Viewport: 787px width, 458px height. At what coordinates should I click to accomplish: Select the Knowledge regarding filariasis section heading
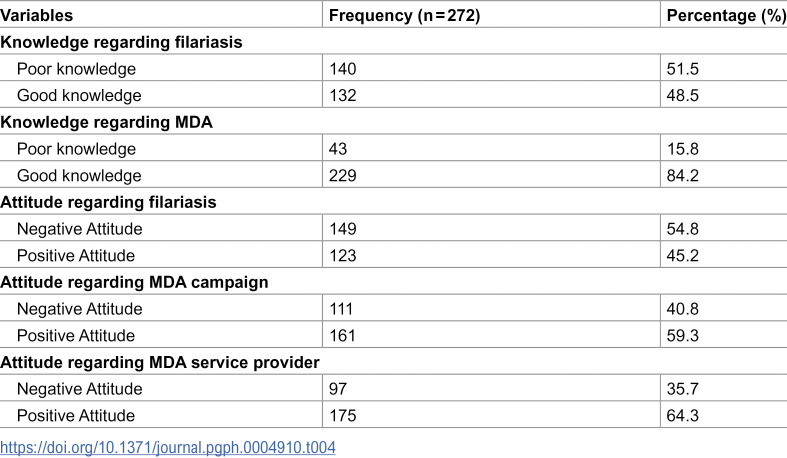[x=121, y=42]
